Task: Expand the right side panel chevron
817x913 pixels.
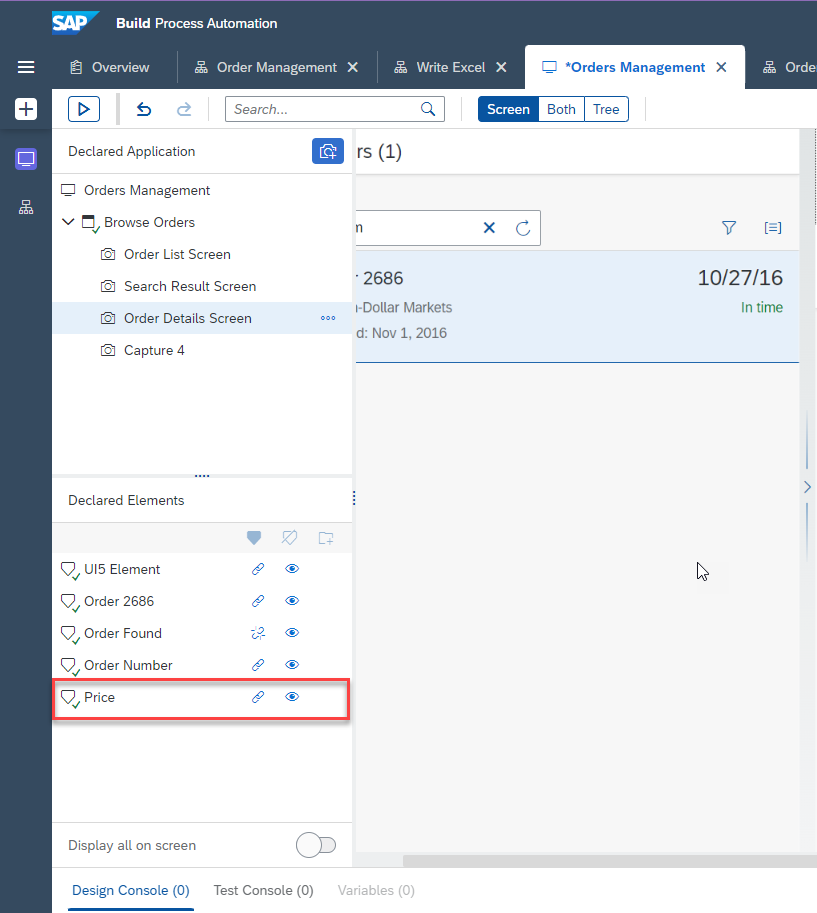Action: coord(807,487)
